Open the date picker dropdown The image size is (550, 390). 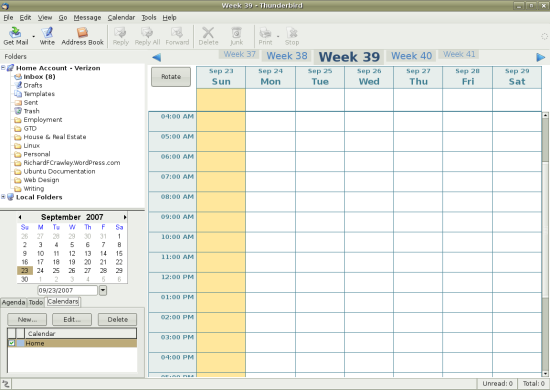pos(103,290)
